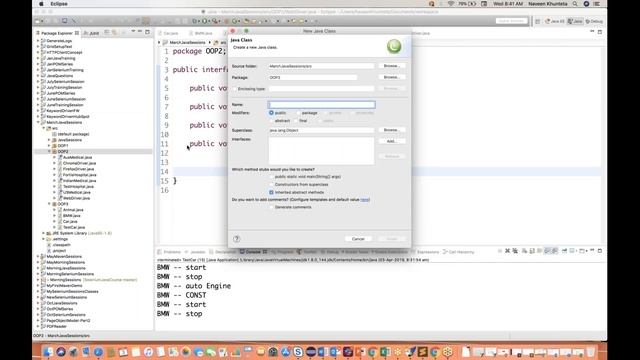640x360 pixels.
Task: Click the OOP2 package icon in the tree
Action: [54, 151]
